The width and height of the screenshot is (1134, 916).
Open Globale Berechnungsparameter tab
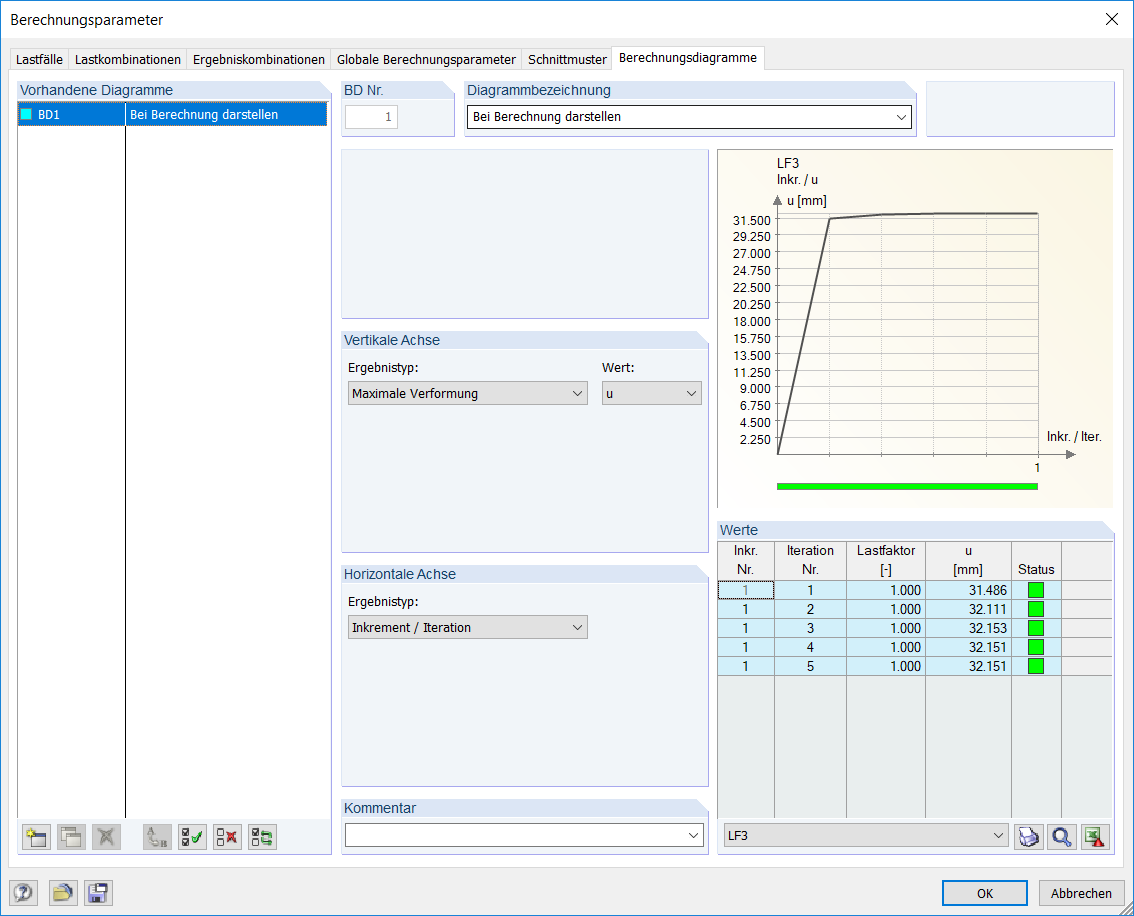426,59
